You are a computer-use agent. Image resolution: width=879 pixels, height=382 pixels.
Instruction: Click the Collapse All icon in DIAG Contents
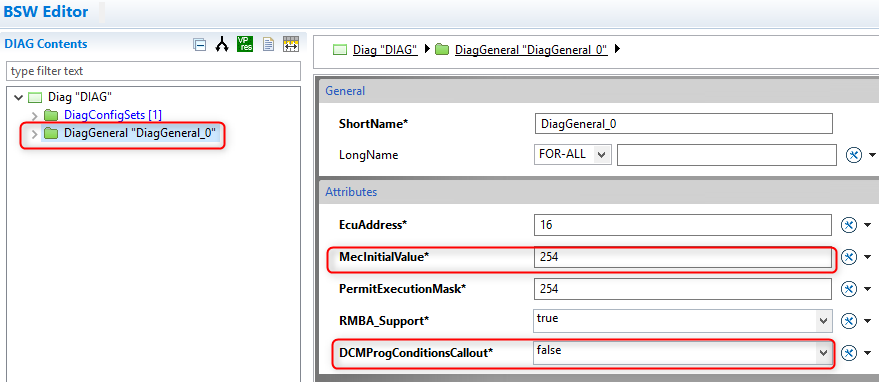point(199,45)
